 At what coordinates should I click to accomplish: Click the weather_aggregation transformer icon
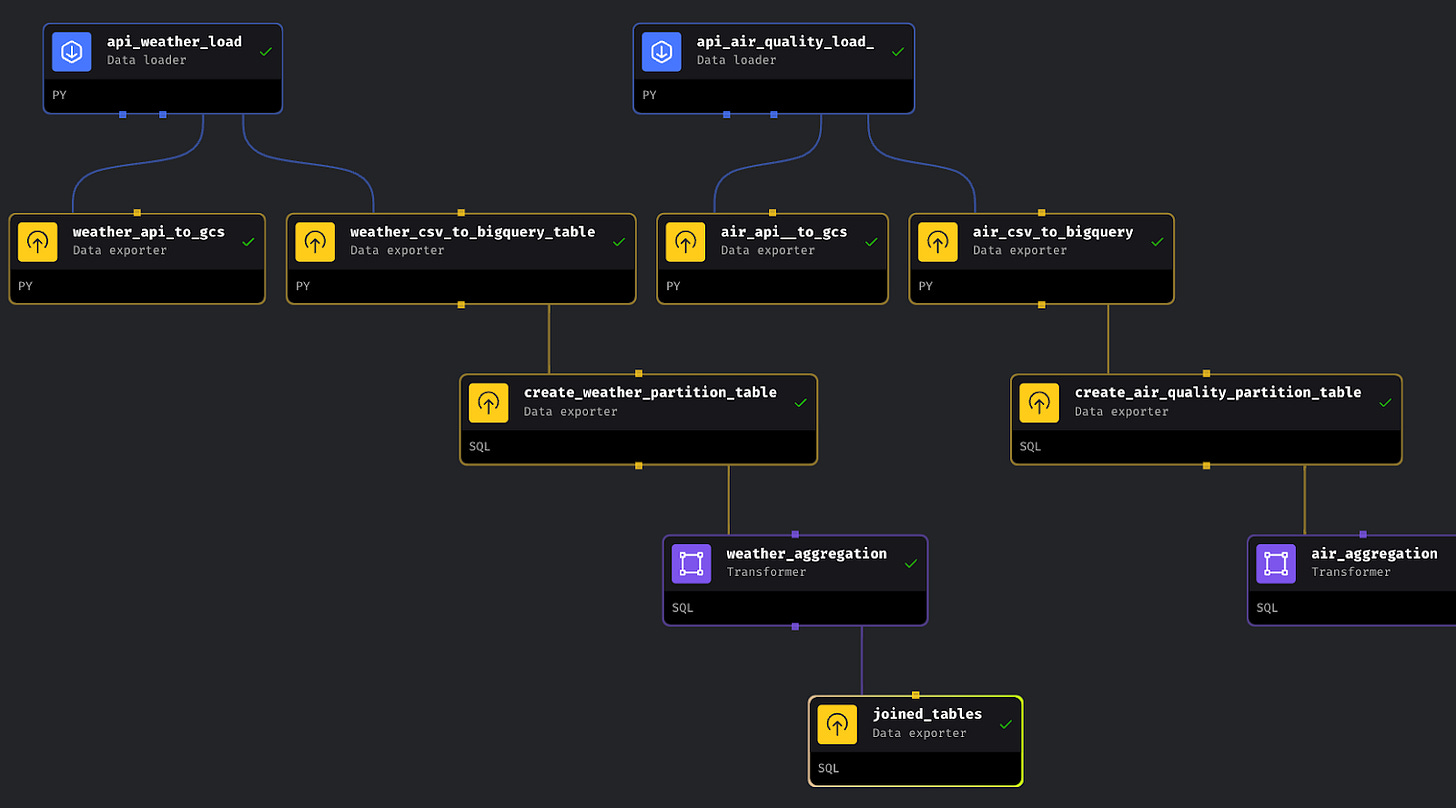pyautogui.click(x=692, y=564)
